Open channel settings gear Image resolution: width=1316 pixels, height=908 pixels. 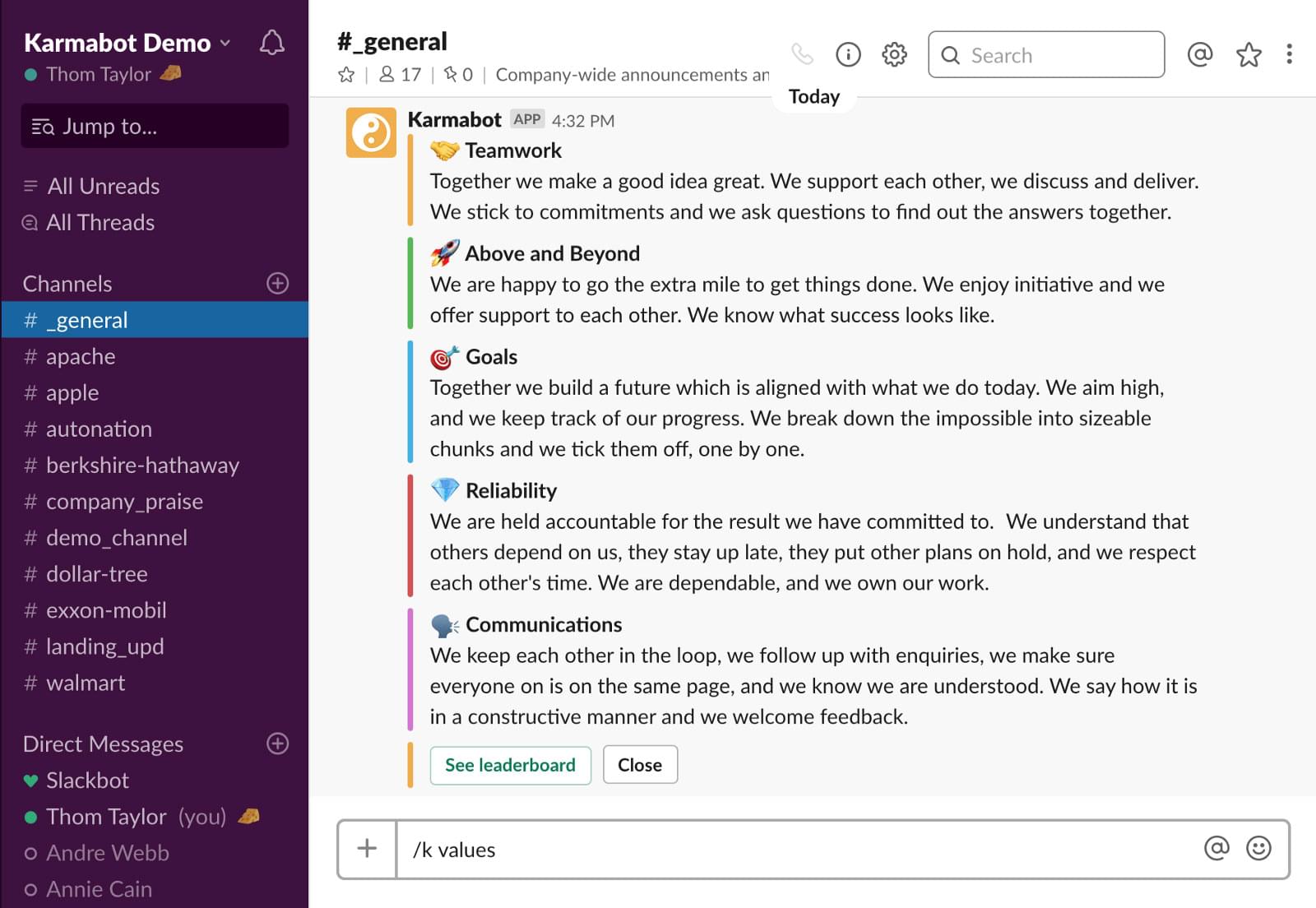pos(894,54)
